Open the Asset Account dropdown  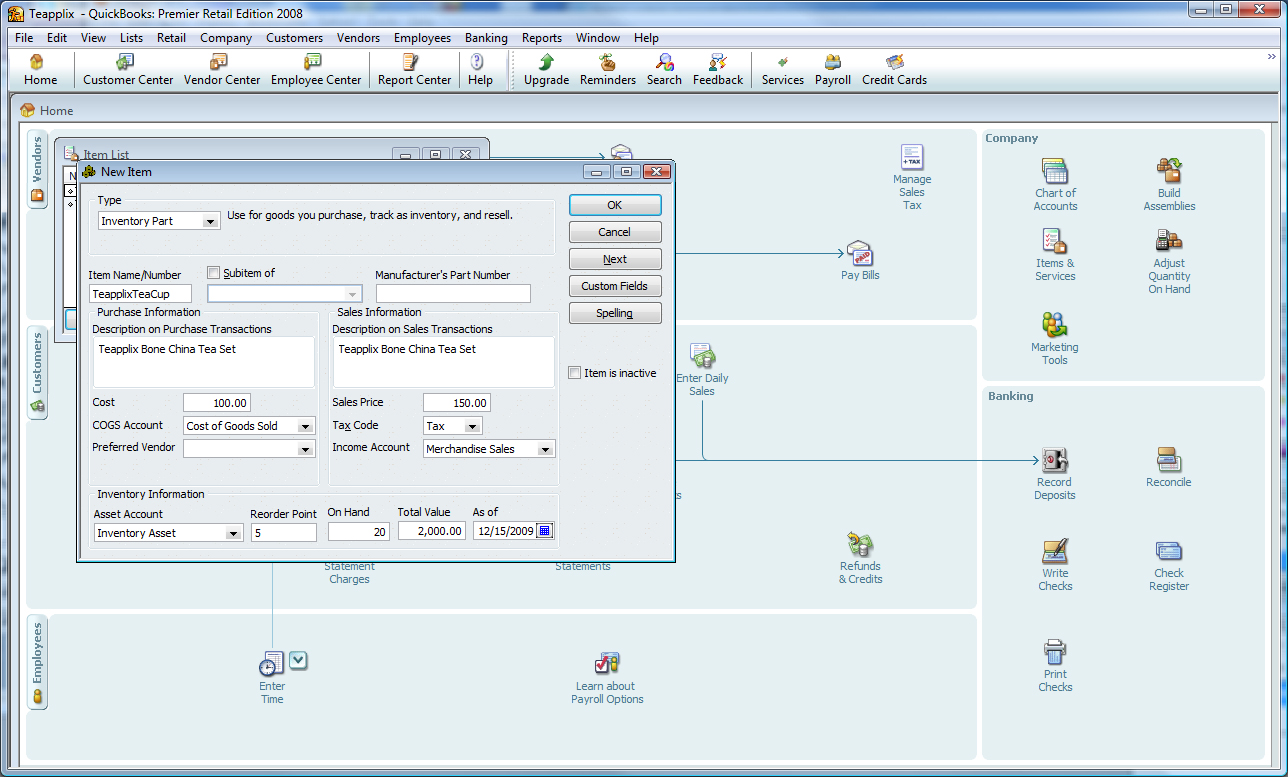pyautogui.click(x=233, y=534)
